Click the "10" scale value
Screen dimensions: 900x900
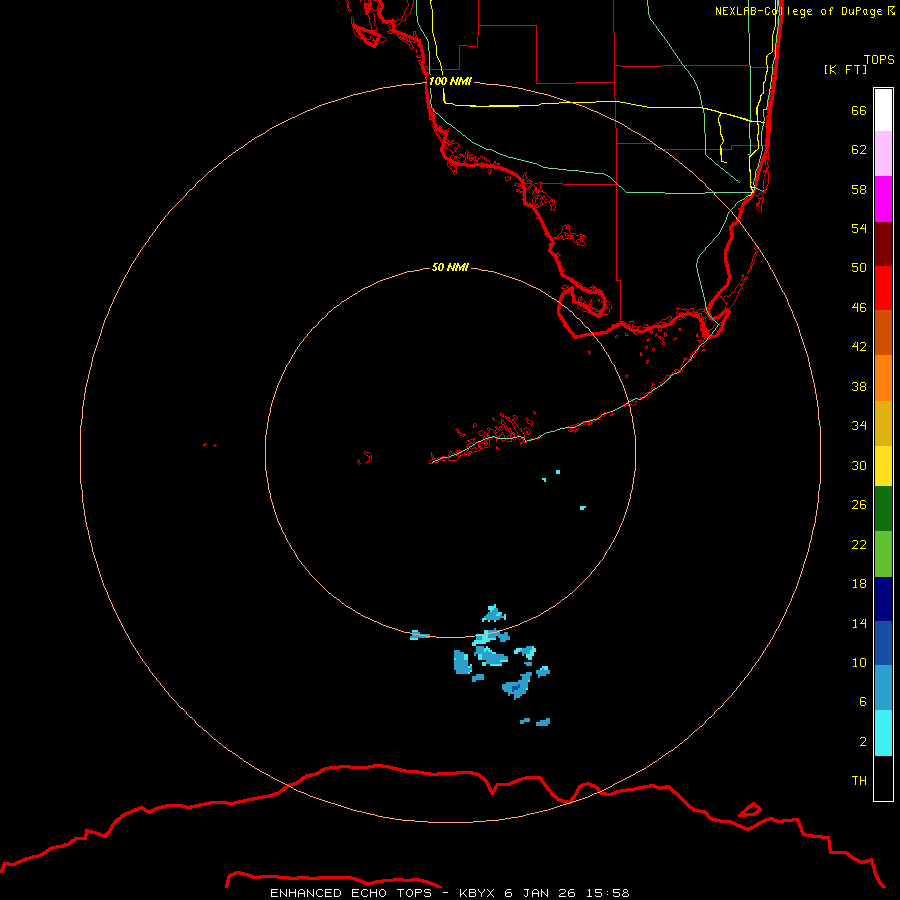859,662
